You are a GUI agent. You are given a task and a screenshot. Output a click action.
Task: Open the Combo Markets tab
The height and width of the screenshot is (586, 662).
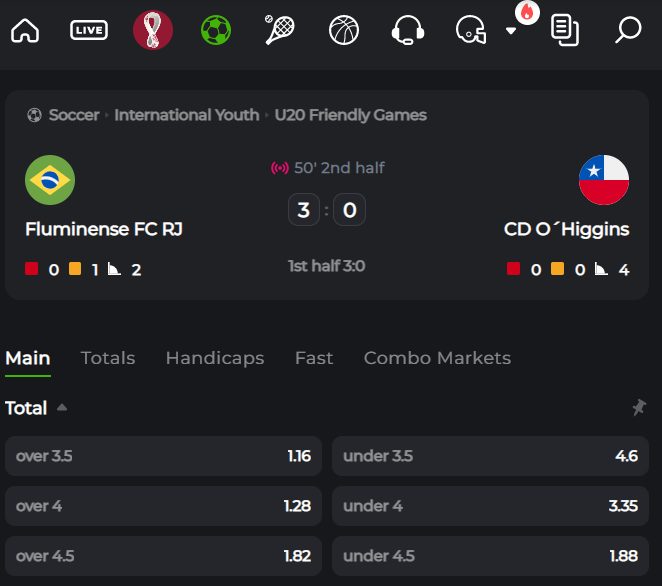(x=437, y=358)
